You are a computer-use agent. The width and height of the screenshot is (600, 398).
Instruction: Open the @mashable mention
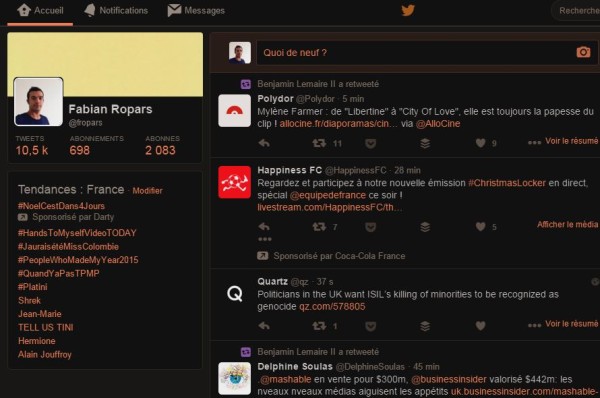[x=285, y=379]
